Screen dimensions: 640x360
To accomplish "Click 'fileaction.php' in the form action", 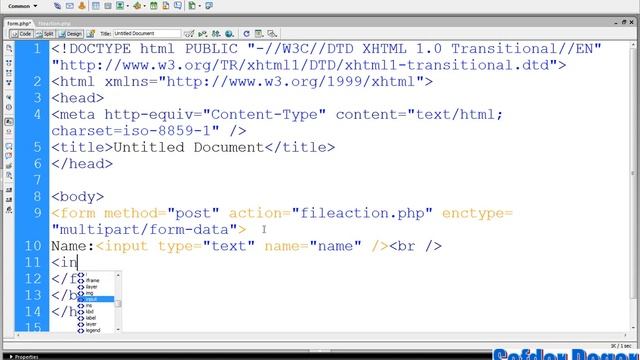I will tap(362, 213).
